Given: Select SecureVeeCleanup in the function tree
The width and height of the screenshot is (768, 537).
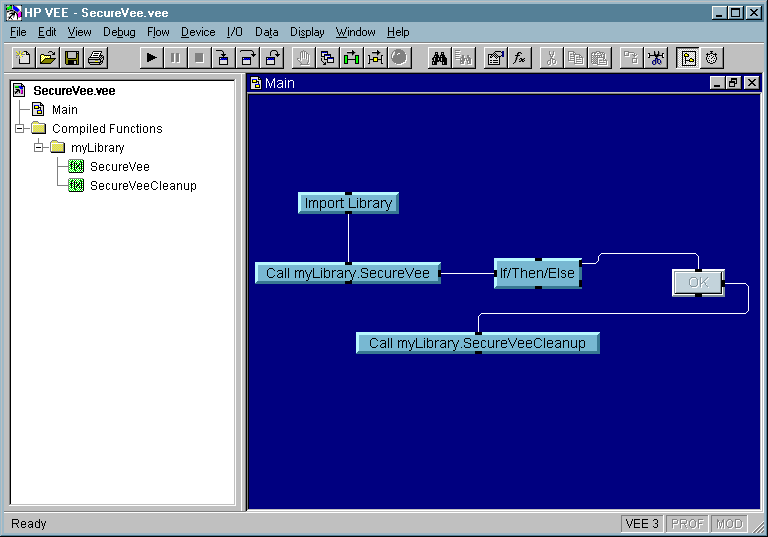Looking at the screenshot, I should [142, 185].
